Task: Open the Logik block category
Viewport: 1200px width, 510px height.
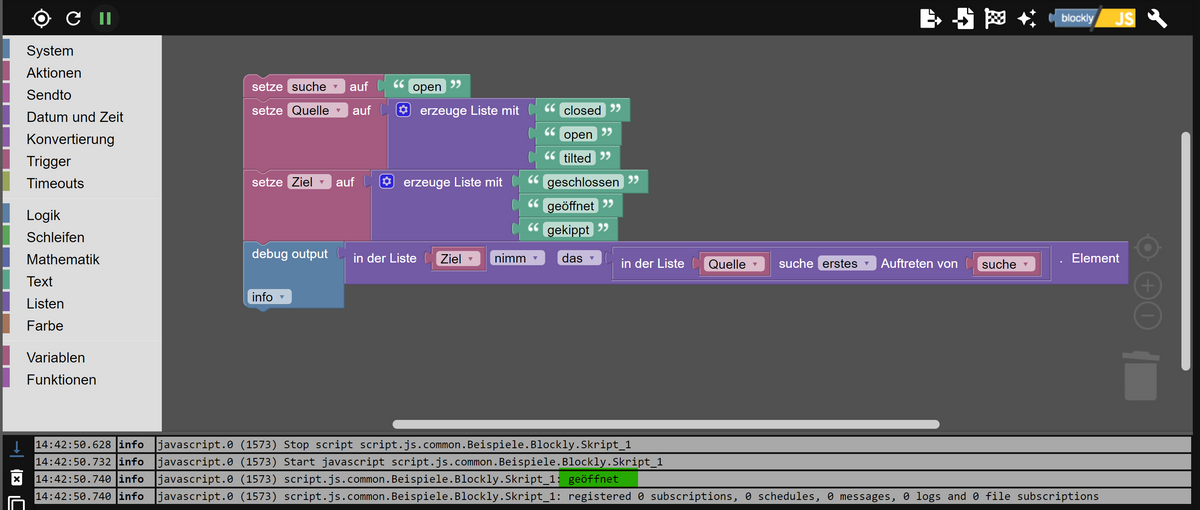Action: point(44,215)
